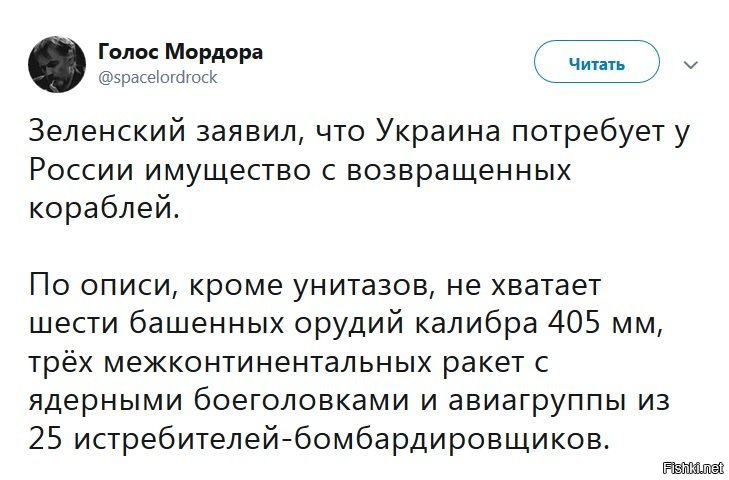
Task: Click the phrase шести башенных орудий
Action: pyautogui.click(x=216, y=324)
